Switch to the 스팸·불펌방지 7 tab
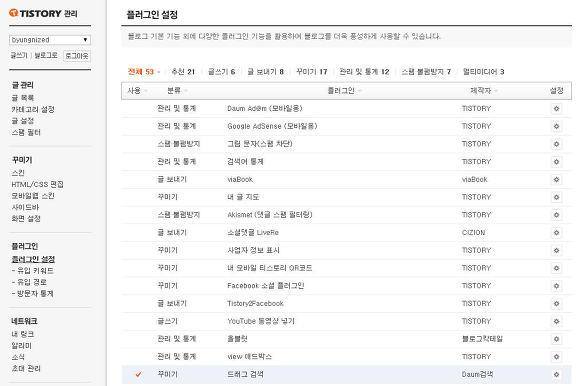The width and height of the screenshot is (580, 386). 426,72
